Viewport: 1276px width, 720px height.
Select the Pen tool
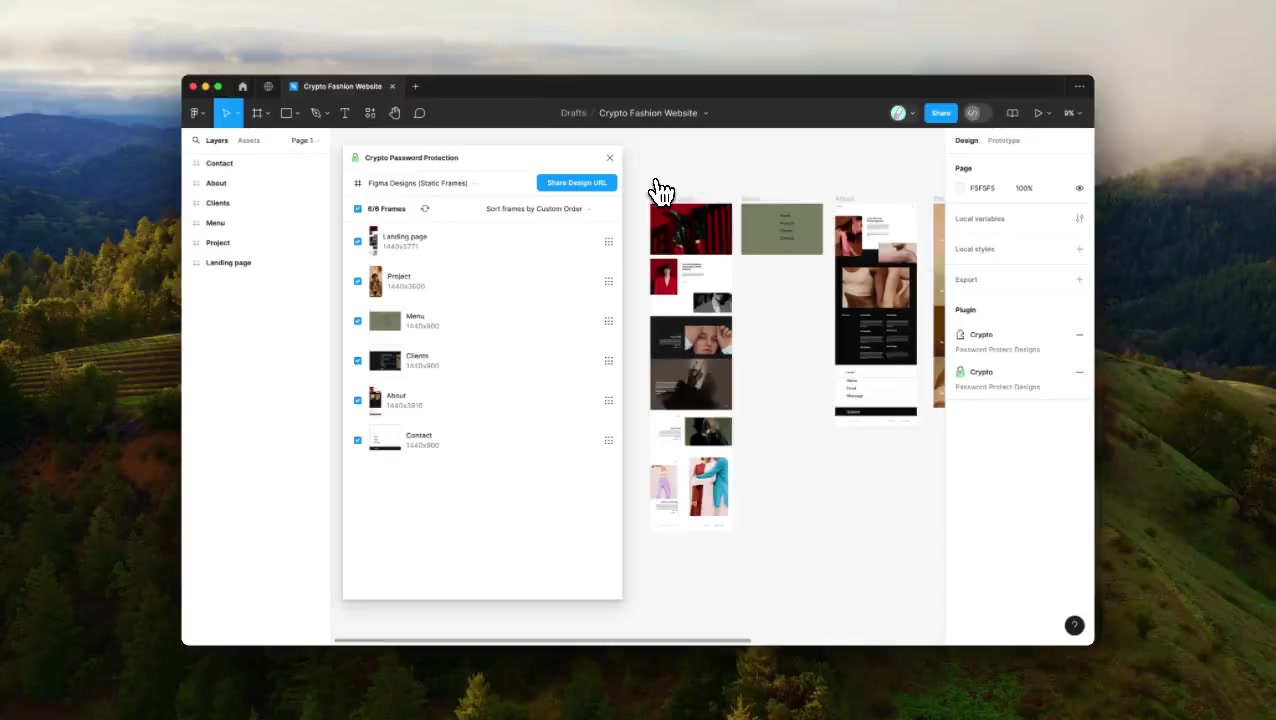pos(315,113)
